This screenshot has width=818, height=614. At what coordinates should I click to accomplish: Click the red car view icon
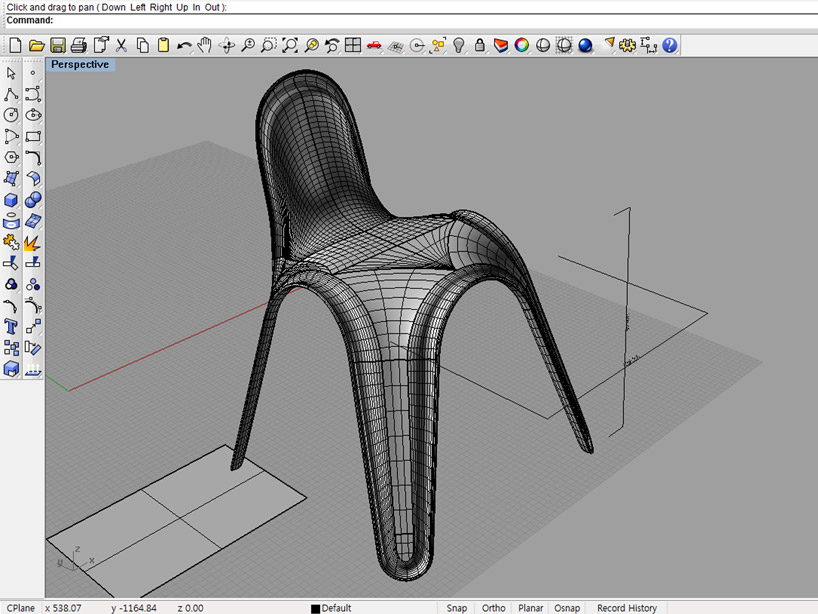374,45
